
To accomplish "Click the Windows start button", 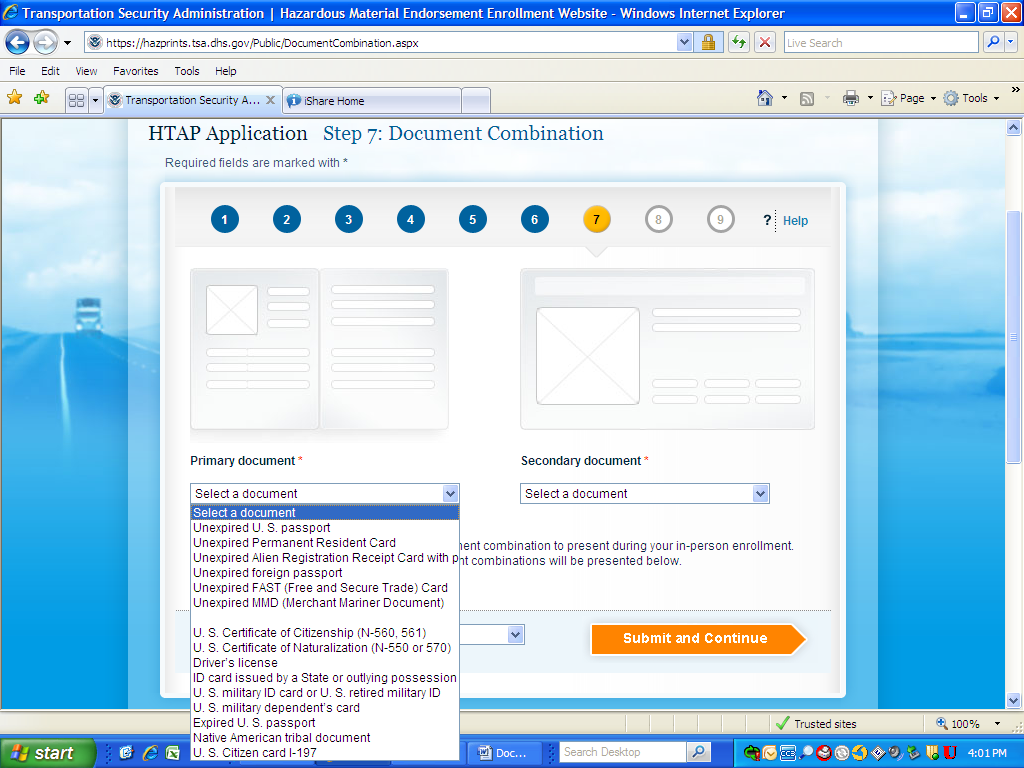I will (x=48, y=753).
